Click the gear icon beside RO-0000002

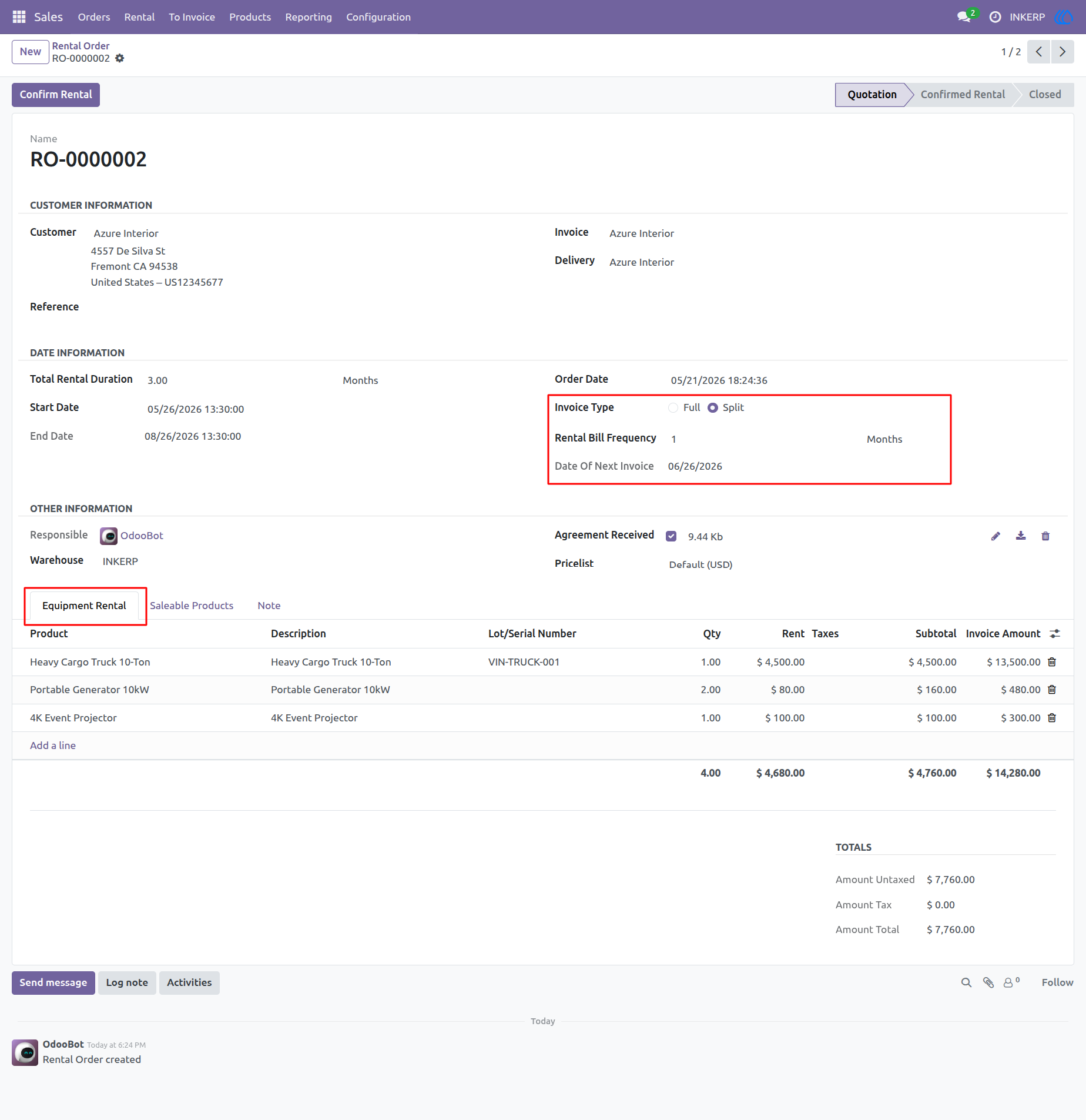(120, 58)
